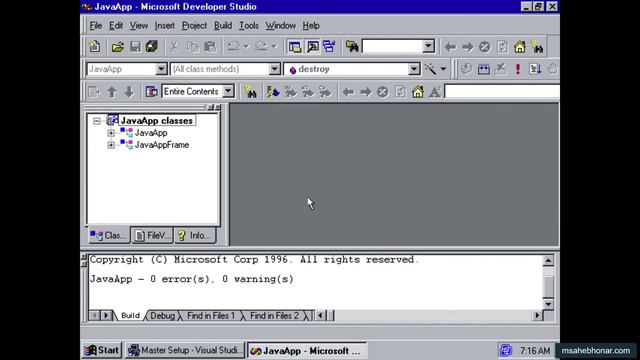
Task: Open the Window menu
Action: point(280,26)
